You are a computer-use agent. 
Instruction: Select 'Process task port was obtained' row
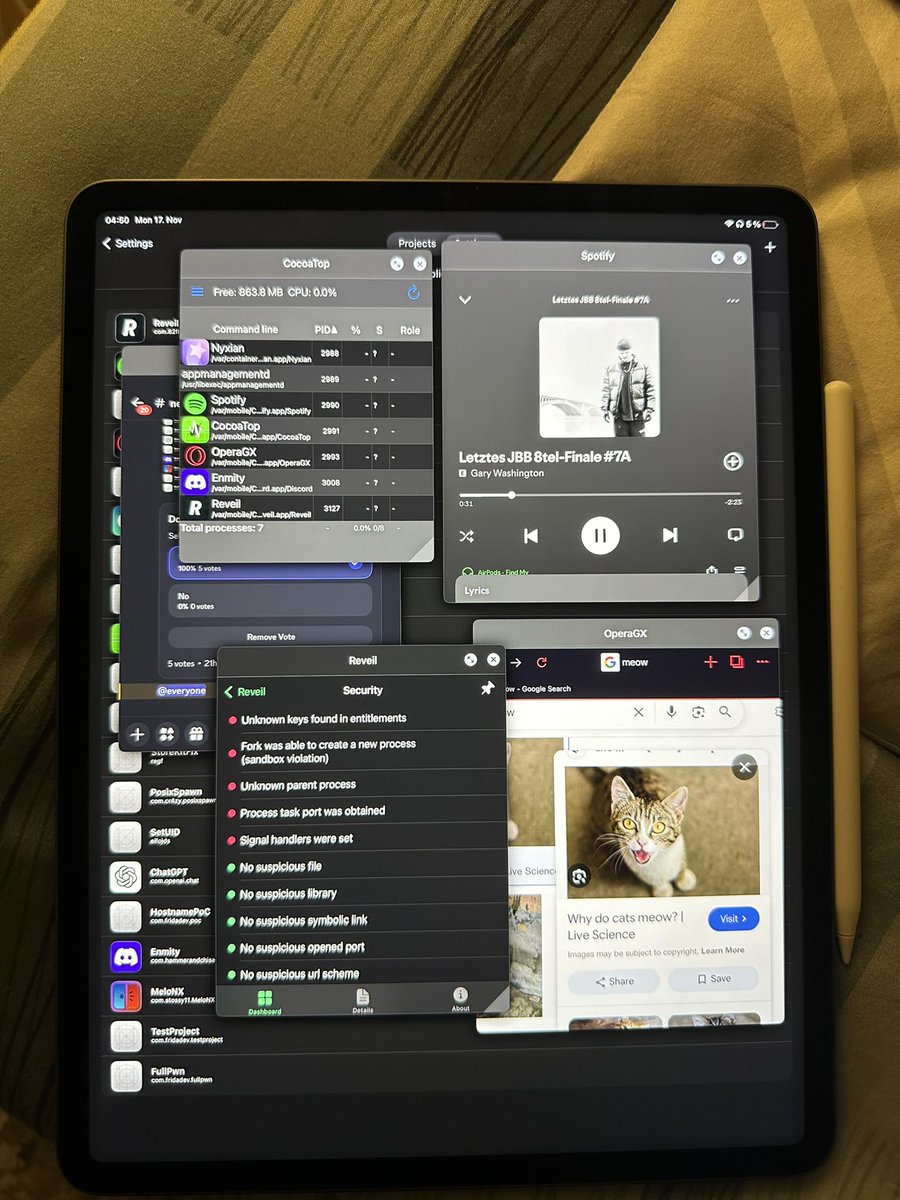pyautogui.click(x=365, y=812)
